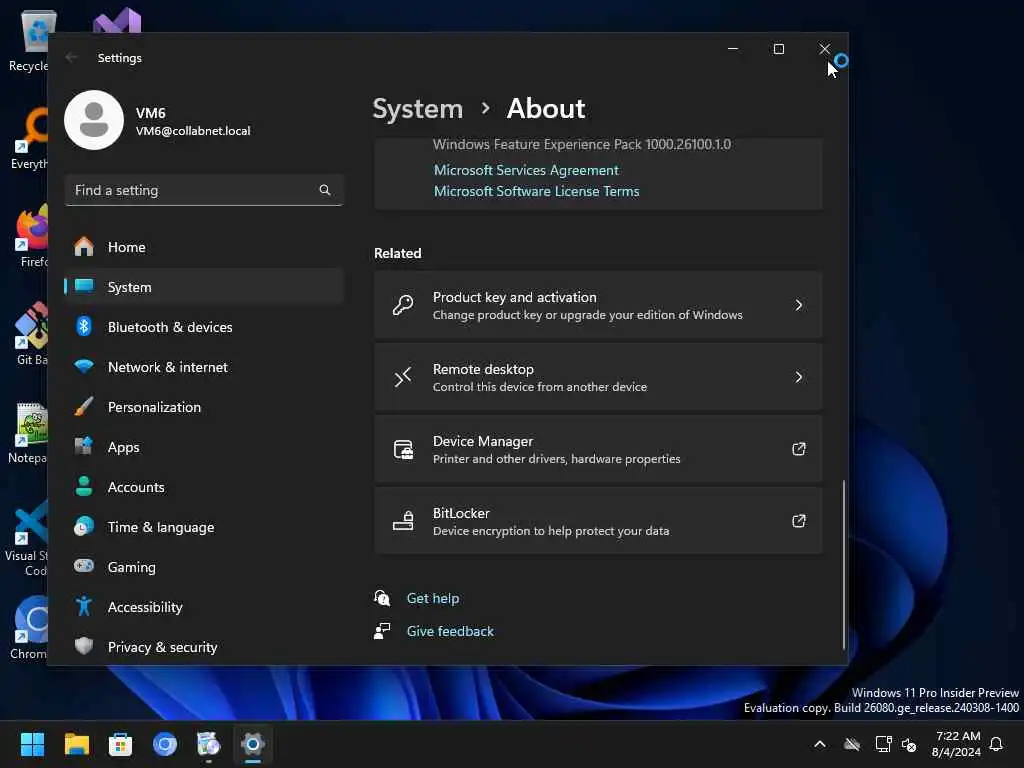1024x768 pixels.
Task: Launch Chromium from the taskbar
Action: [x=165, y=744]
